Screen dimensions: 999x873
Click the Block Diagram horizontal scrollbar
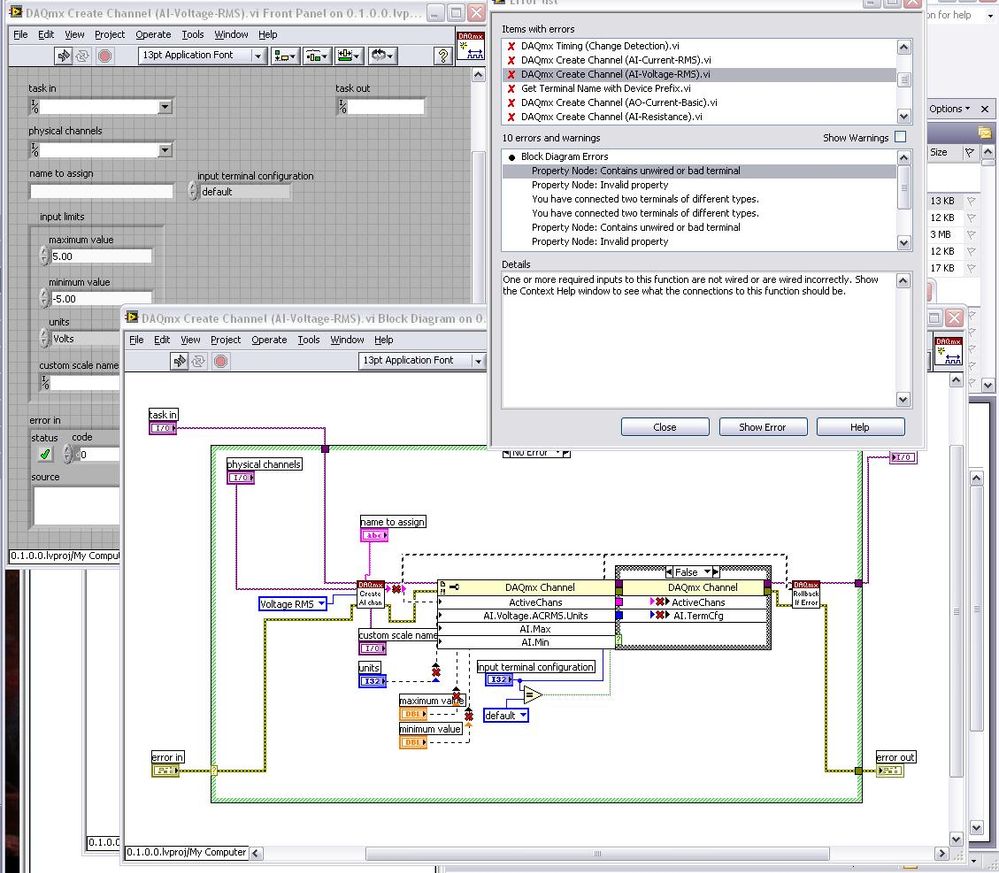pyautogui.click(x=597, y=853)
